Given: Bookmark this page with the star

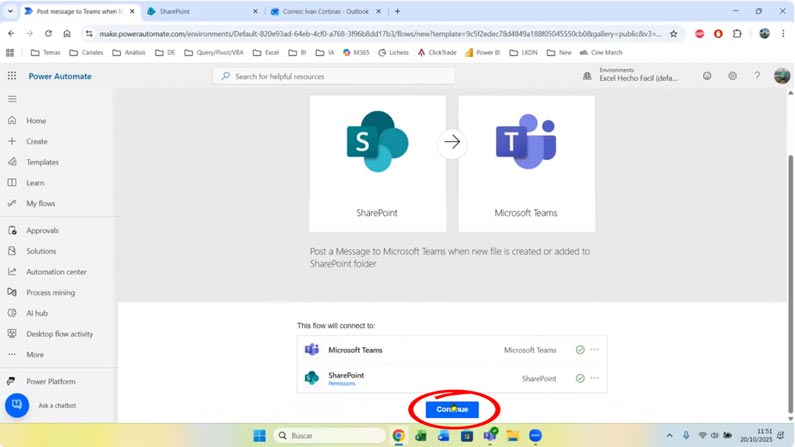Looking at the screenshot, I should click(673, 34).
